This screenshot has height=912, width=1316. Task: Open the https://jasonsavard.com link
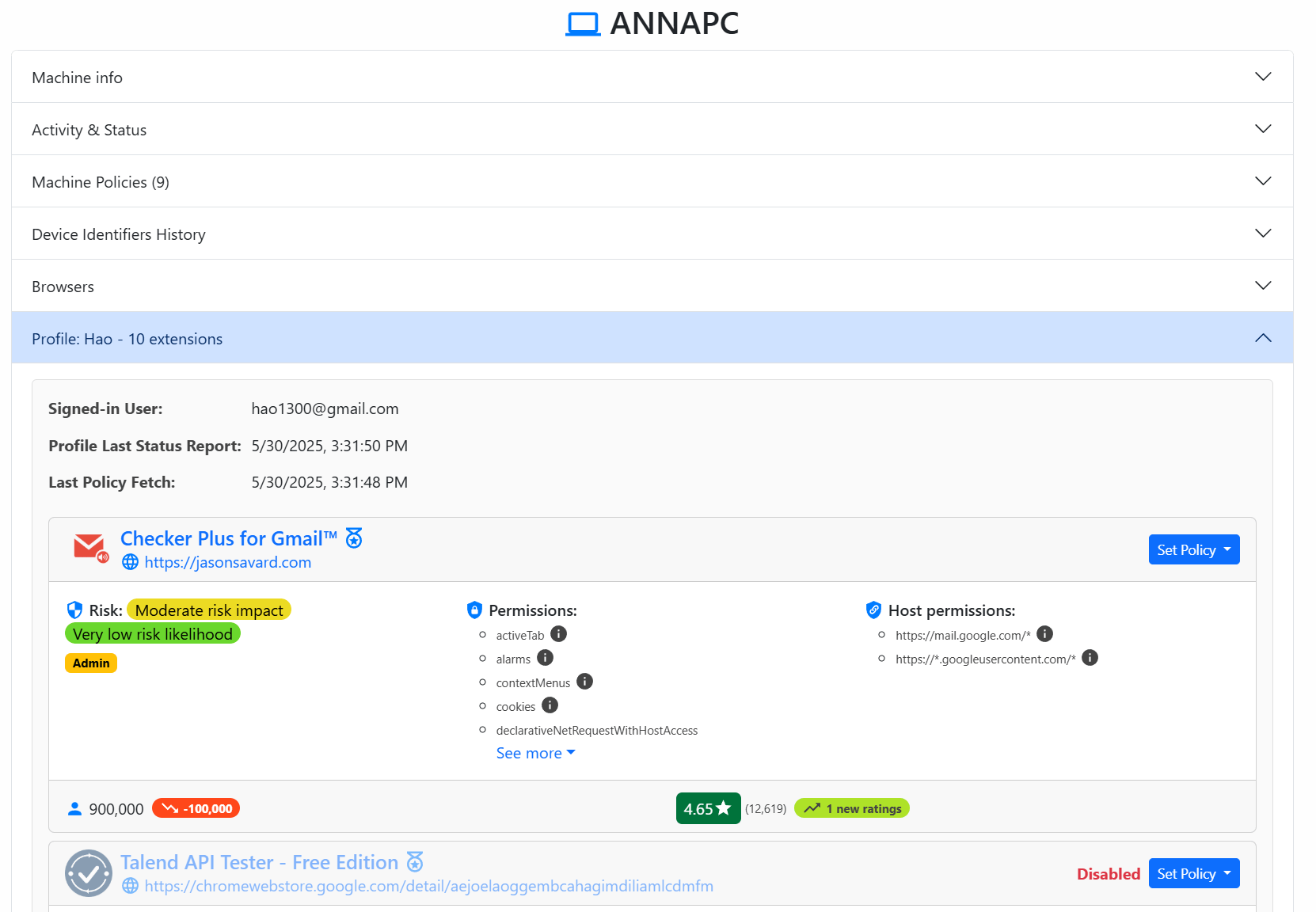pos(228,562)
